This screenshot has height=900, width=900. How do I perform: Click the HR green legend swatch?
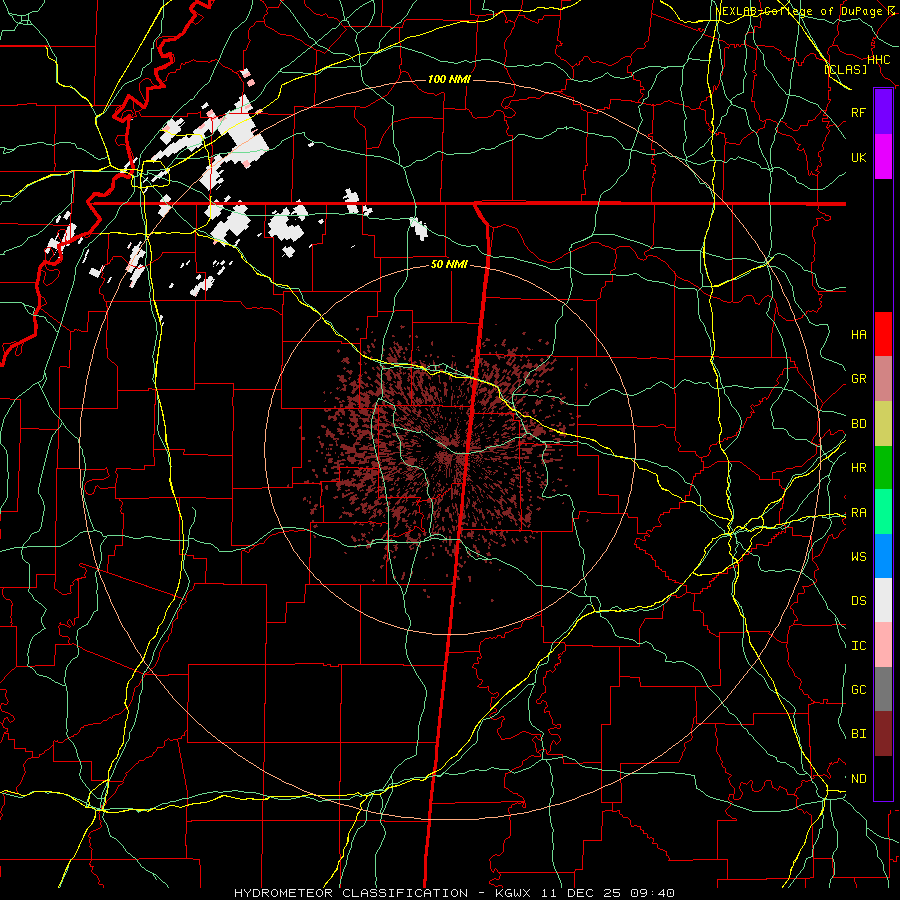(x=883, y=468)
